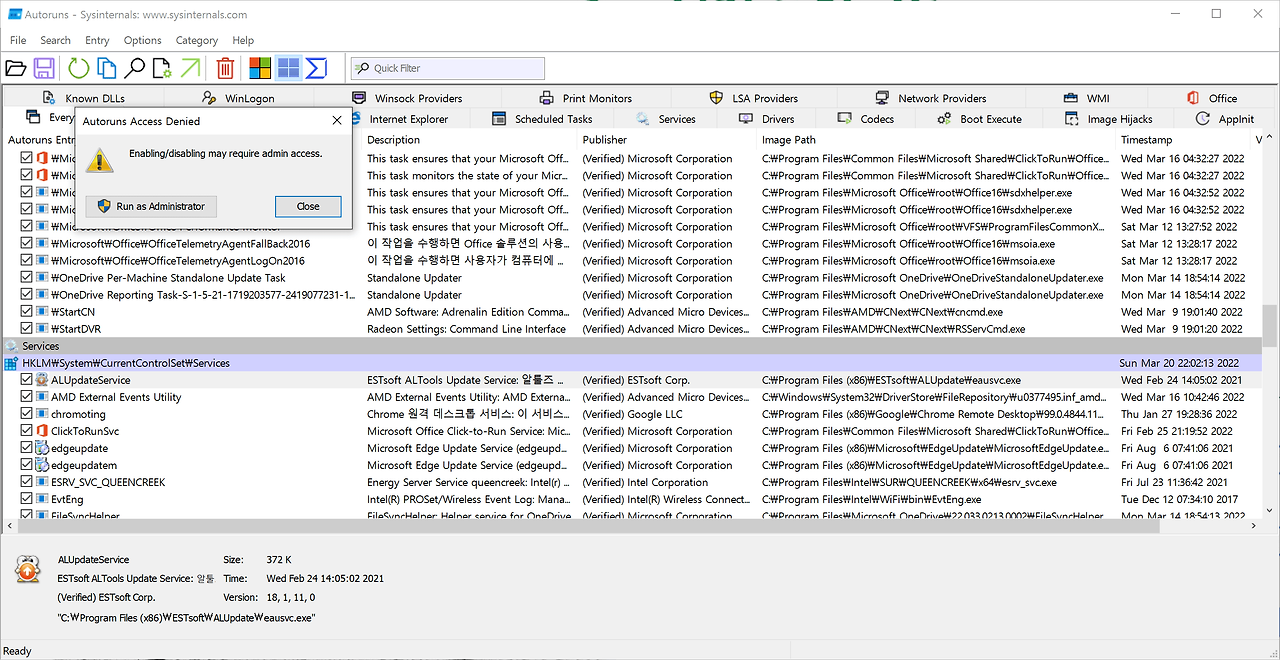Delete the selected entry with trash icon

click(225, 67)
